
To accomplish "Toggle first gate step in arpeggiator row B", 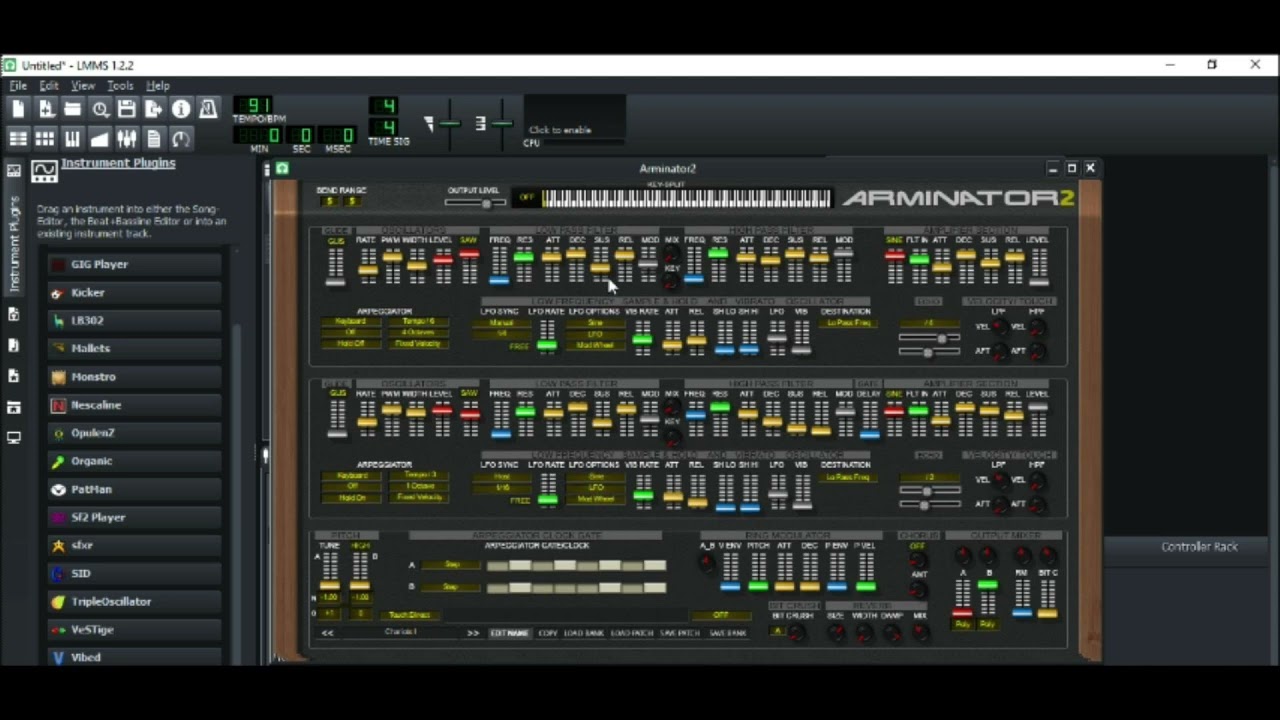I will point(497,588).
